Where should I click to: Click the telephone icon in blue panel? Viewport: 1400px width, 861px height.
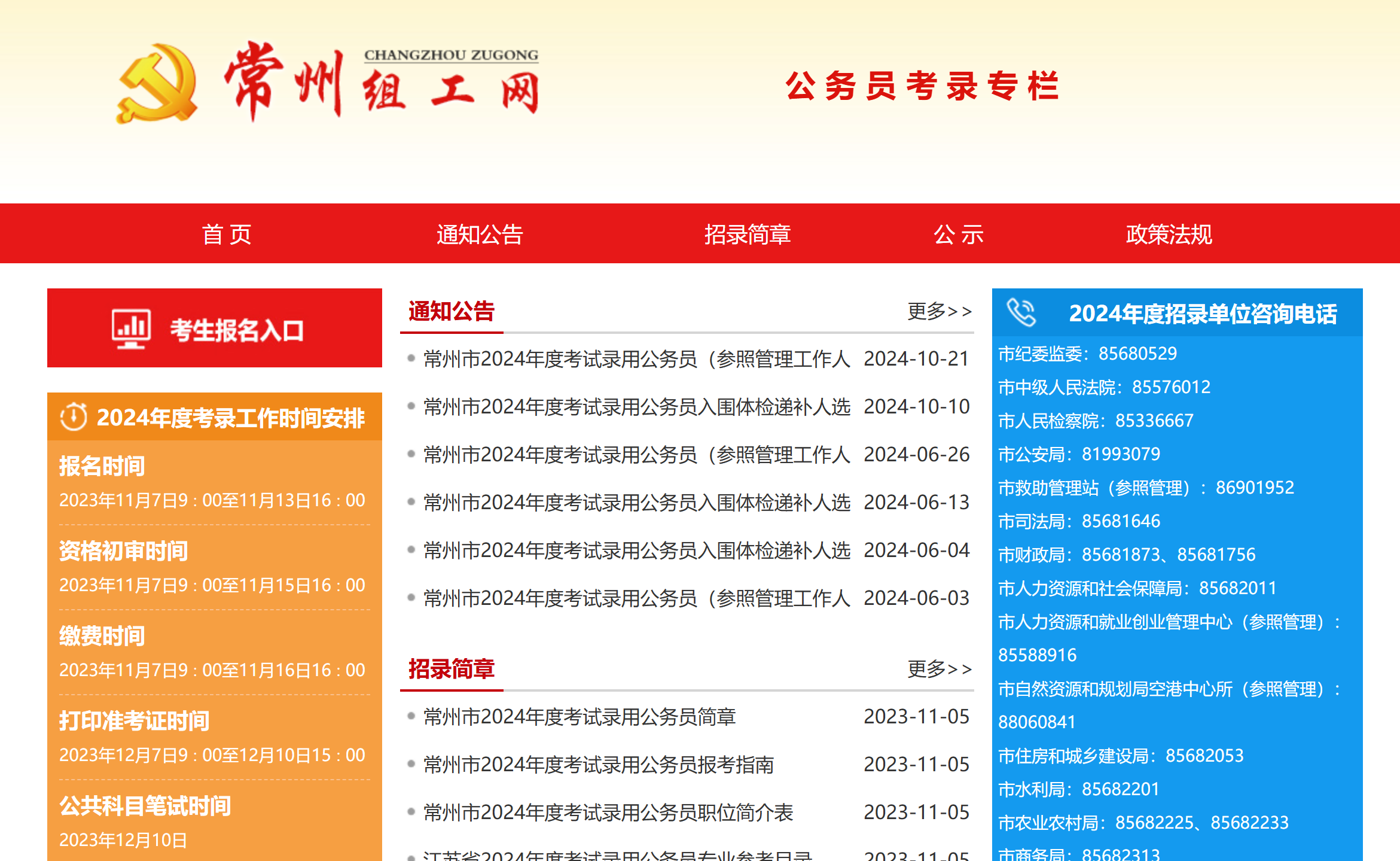point(1021,313)
